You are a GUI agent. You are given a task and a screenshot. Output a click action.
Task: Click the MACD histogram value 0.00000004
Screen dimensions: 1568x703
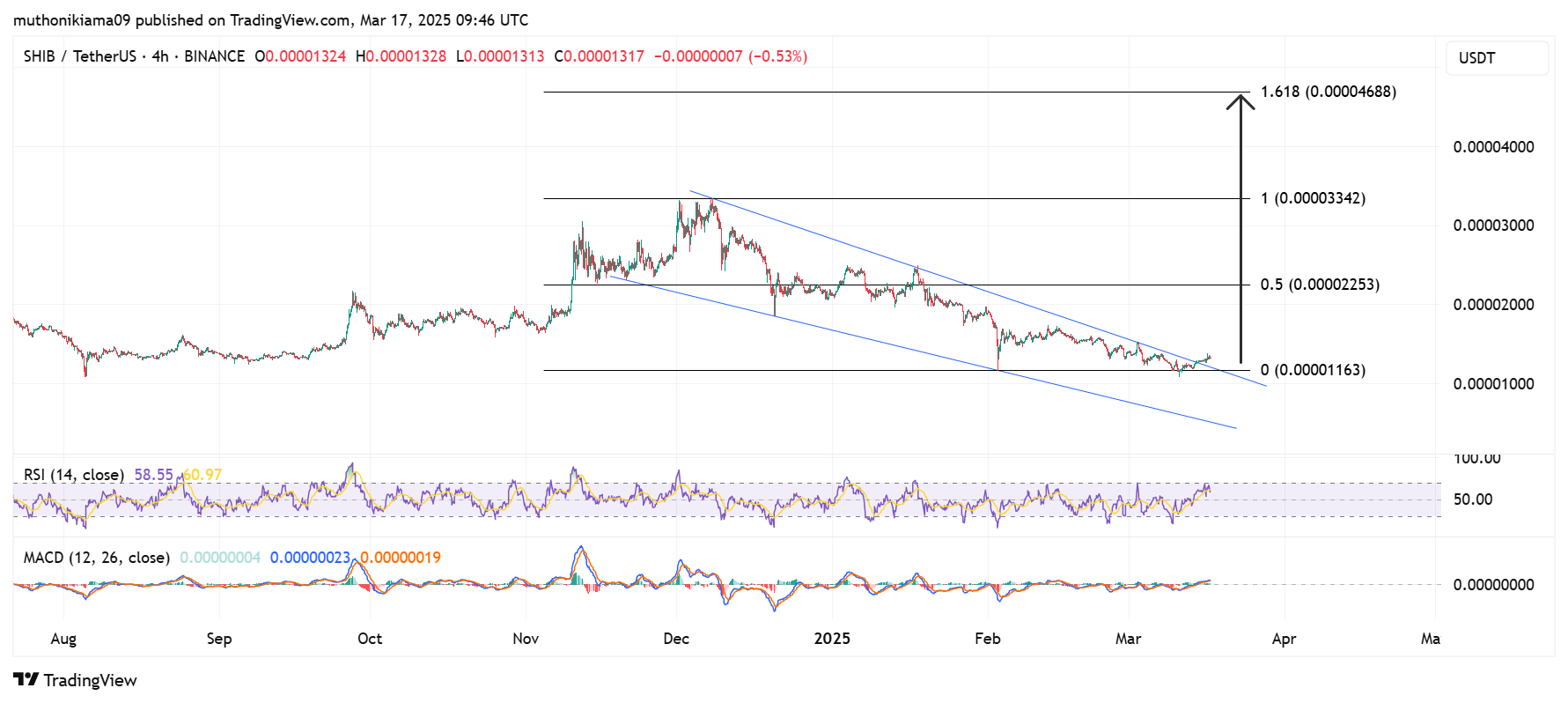coord(220,558)
